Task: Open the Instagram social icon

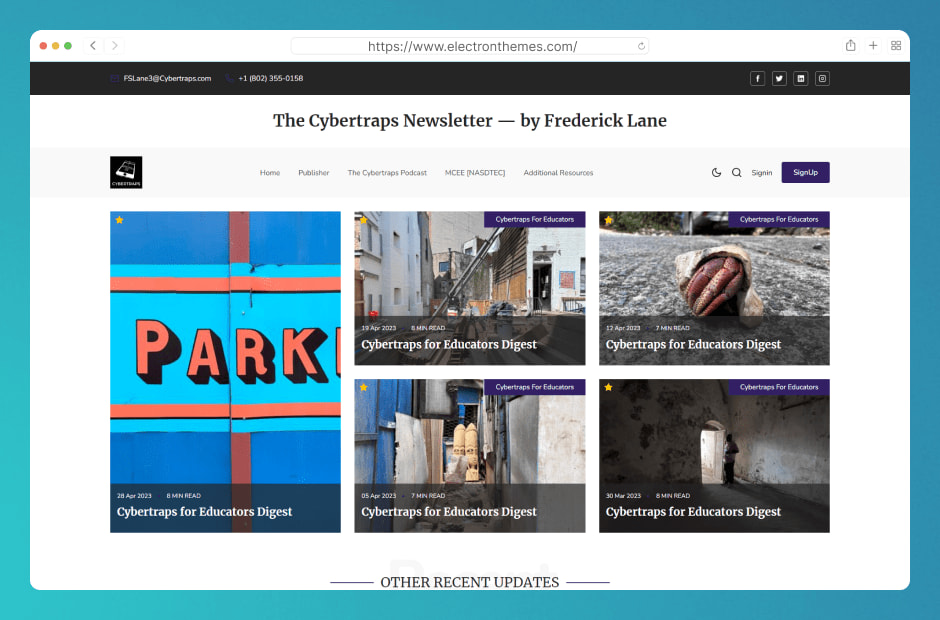Action: pos(822,79)
